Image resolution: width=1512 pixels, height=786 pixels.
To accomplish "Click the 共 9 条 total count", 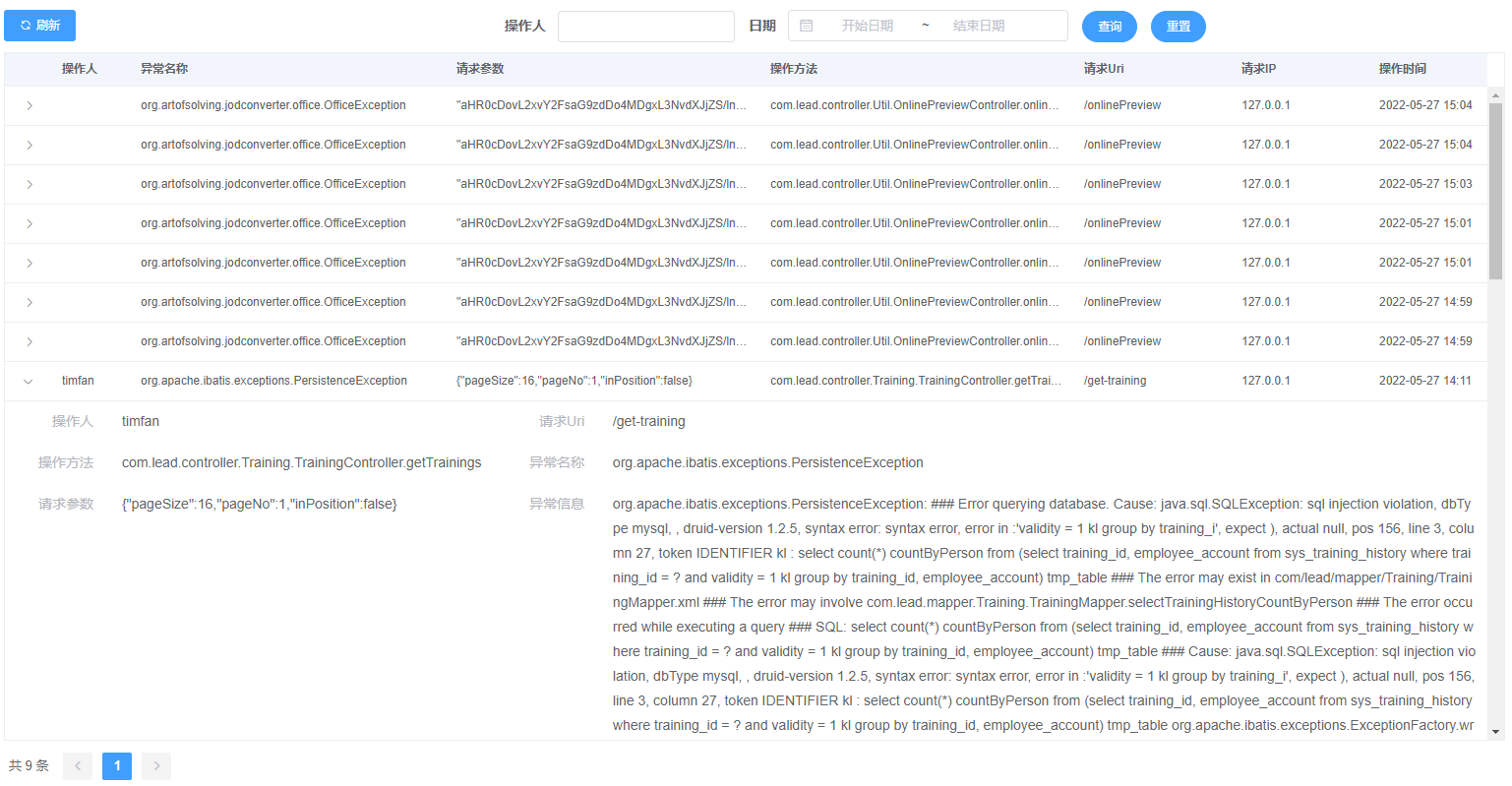I will [29, 765].
